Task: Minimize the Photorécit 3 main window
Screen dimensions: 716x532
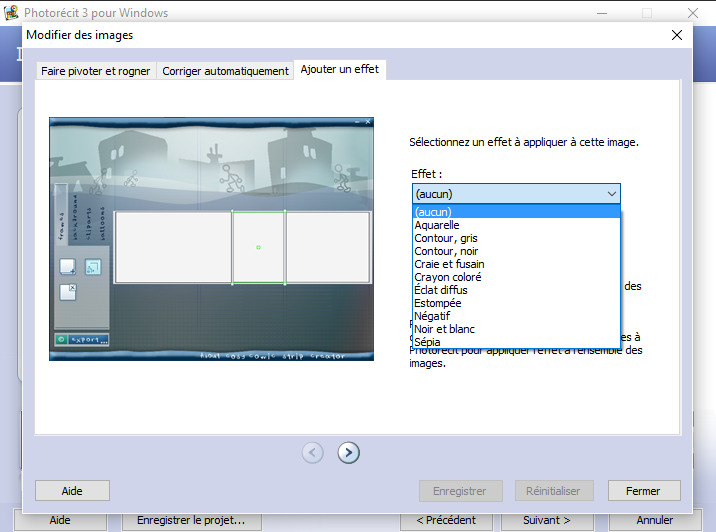Action: [602, 13]
